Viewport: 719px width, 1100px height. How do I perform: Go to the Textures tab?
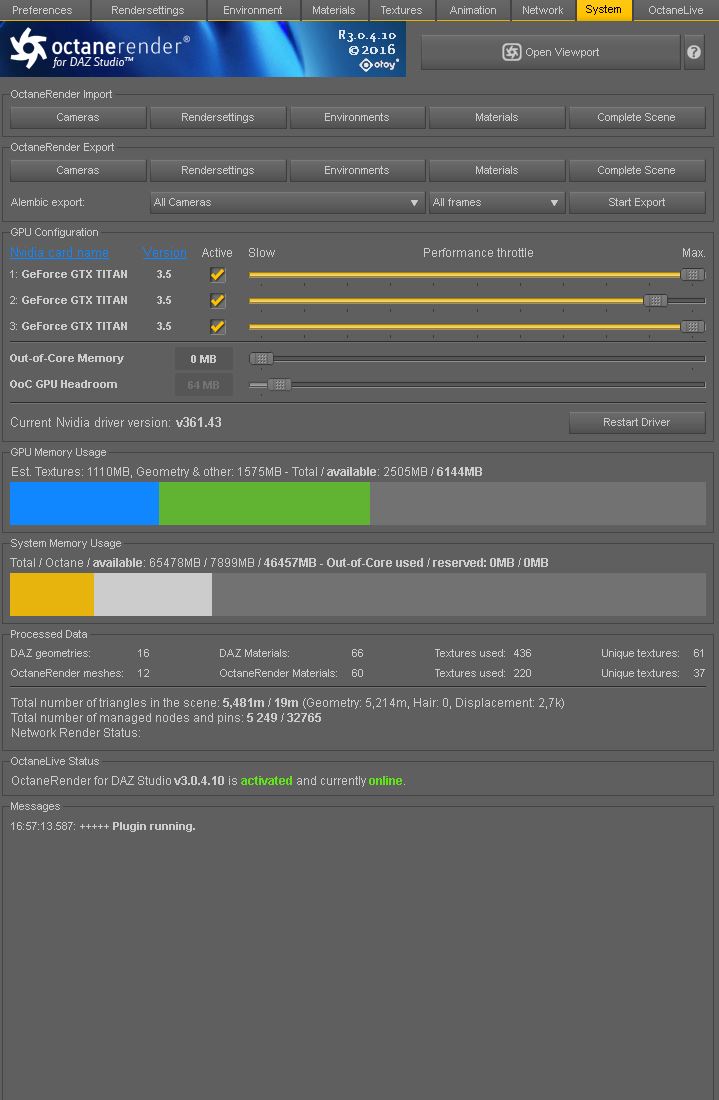(x=401, y=10)
